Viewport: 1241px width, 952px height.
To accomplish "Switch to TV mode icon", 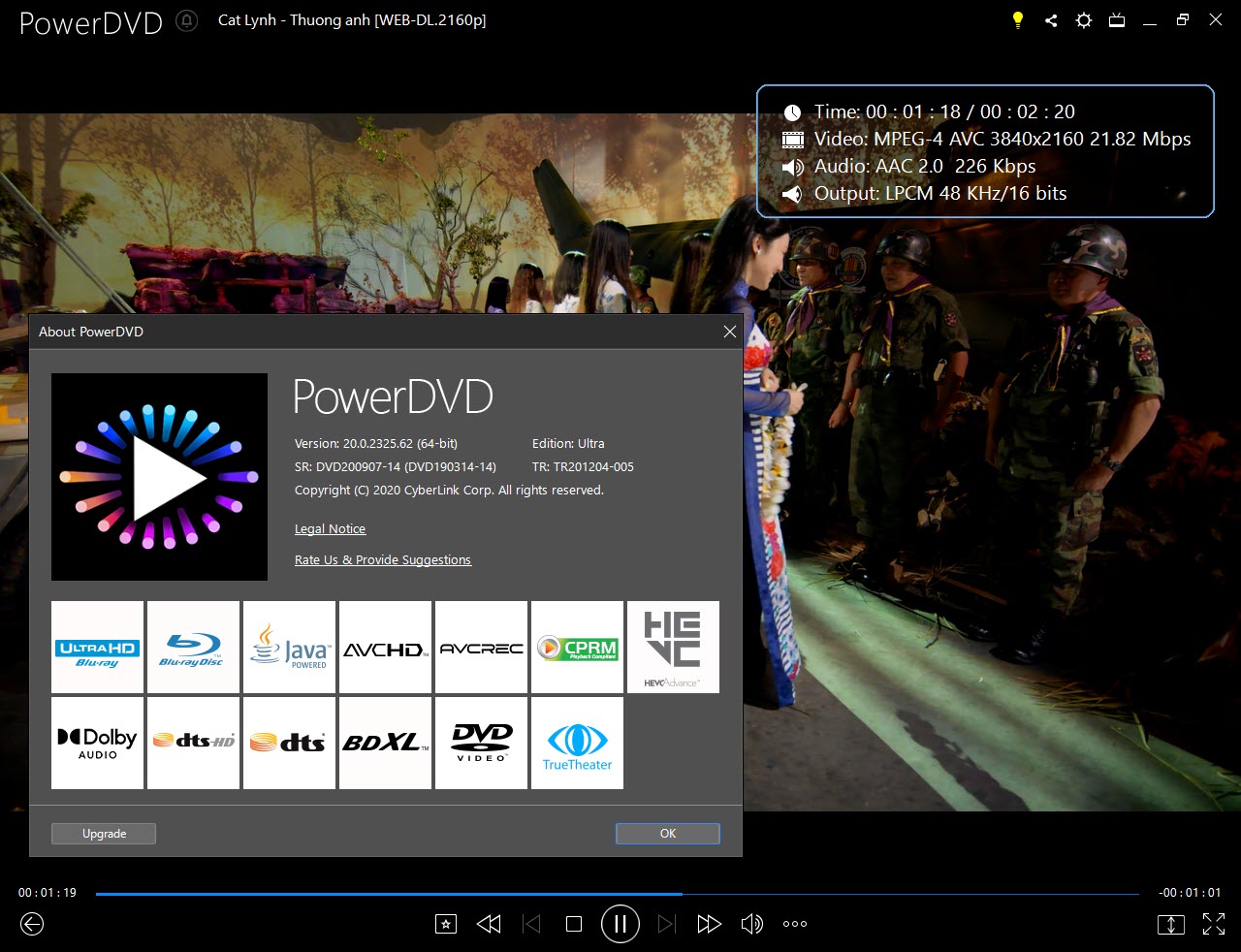I will coord(1117,20).
